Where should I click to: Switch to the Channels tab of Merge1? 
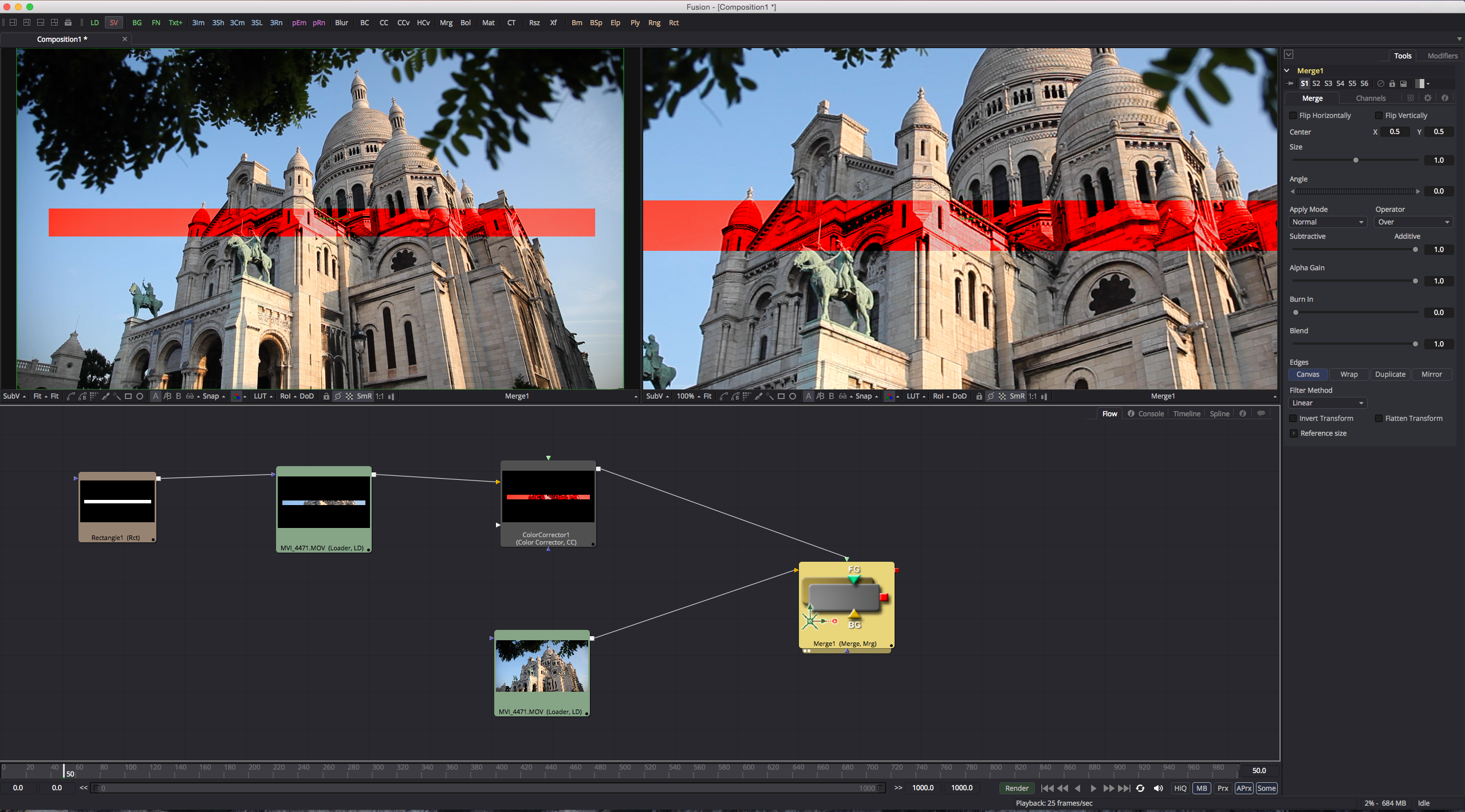(1370, 97)
